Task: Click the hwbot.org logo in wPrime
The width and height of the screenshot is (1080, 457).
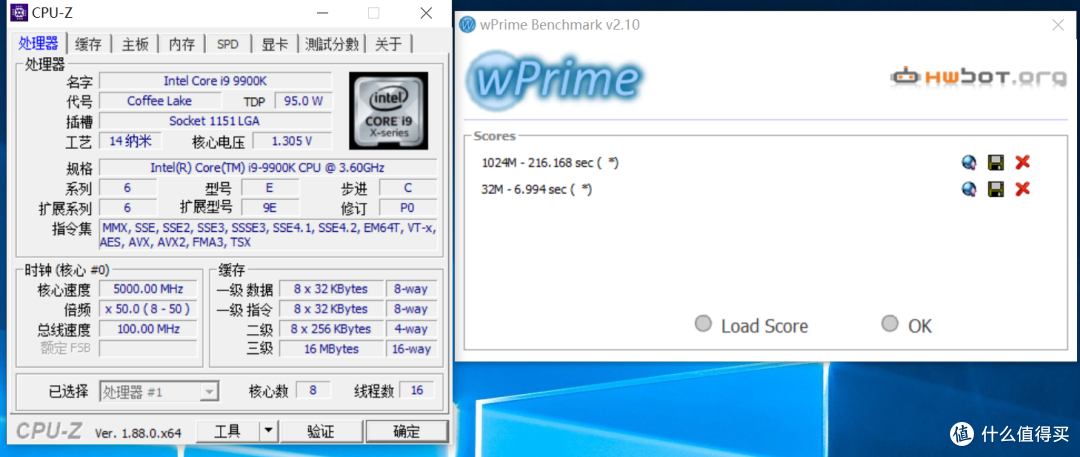Action: pyautogui.click(x=977, y=77)
